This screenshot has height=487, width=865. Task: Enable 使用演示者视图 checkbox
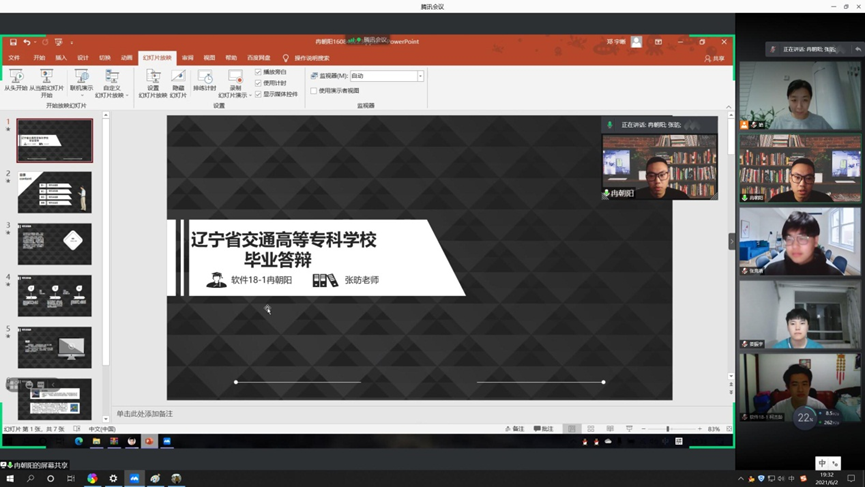(314, 91)
